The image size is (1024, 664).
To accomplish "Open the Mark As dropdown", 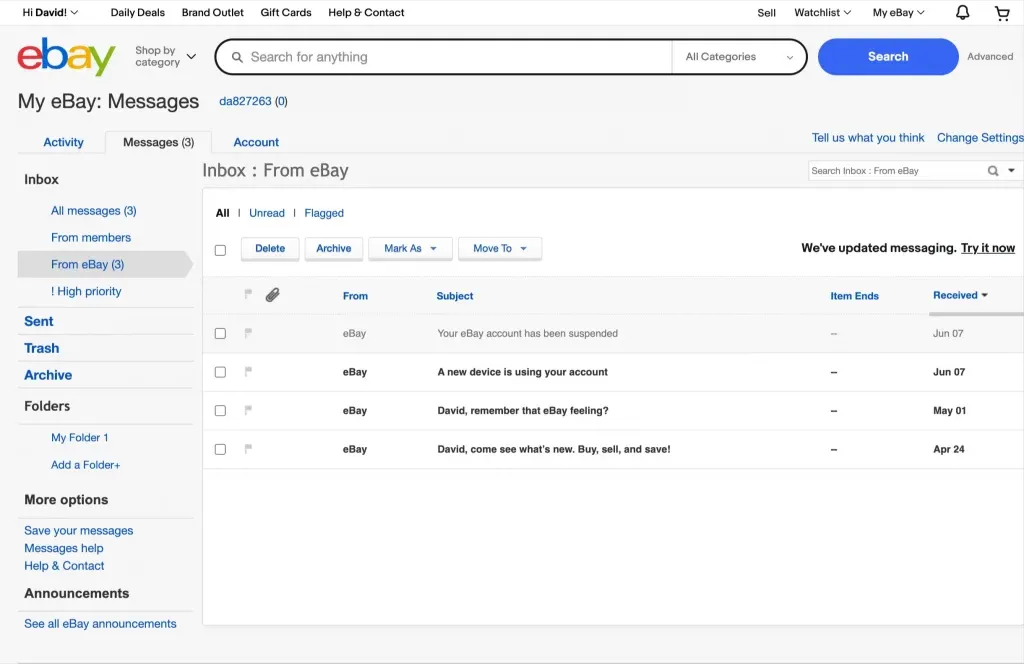I will [410, 248].
